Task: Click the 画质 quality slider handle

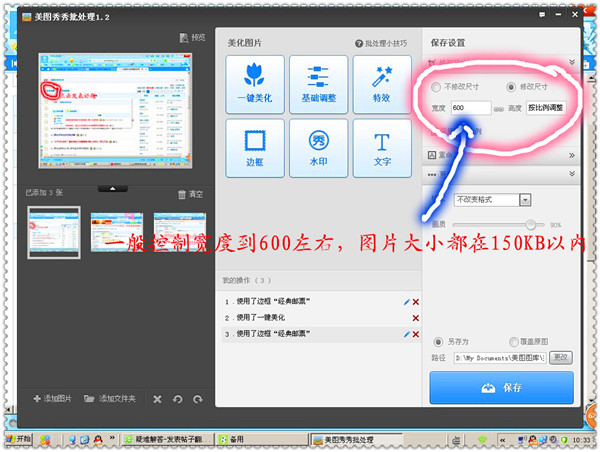Action: tap(530, 225)
